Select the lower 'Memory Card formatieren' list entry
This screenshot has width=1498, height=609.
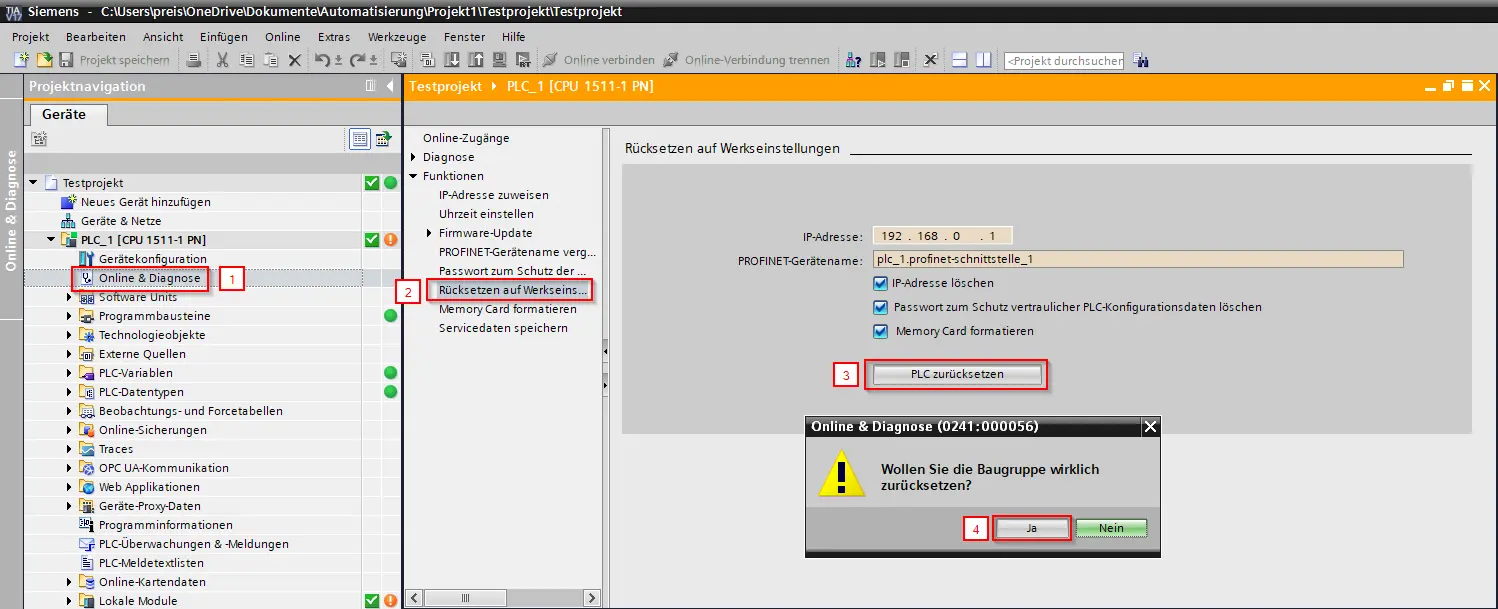(508, 309)
